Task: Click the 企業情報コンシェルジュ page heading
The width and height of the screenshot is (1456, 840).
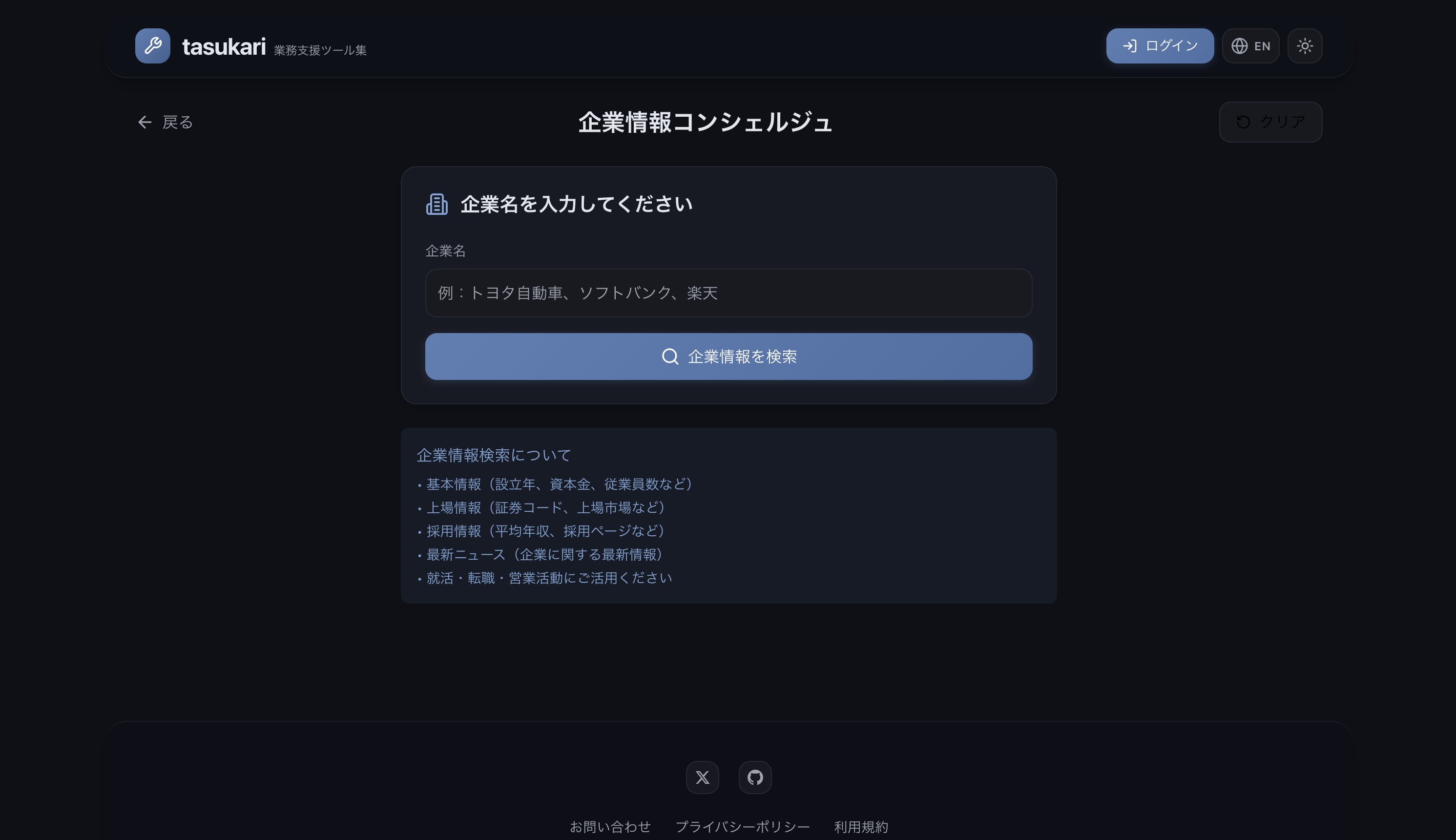Action: click(705, 122)
